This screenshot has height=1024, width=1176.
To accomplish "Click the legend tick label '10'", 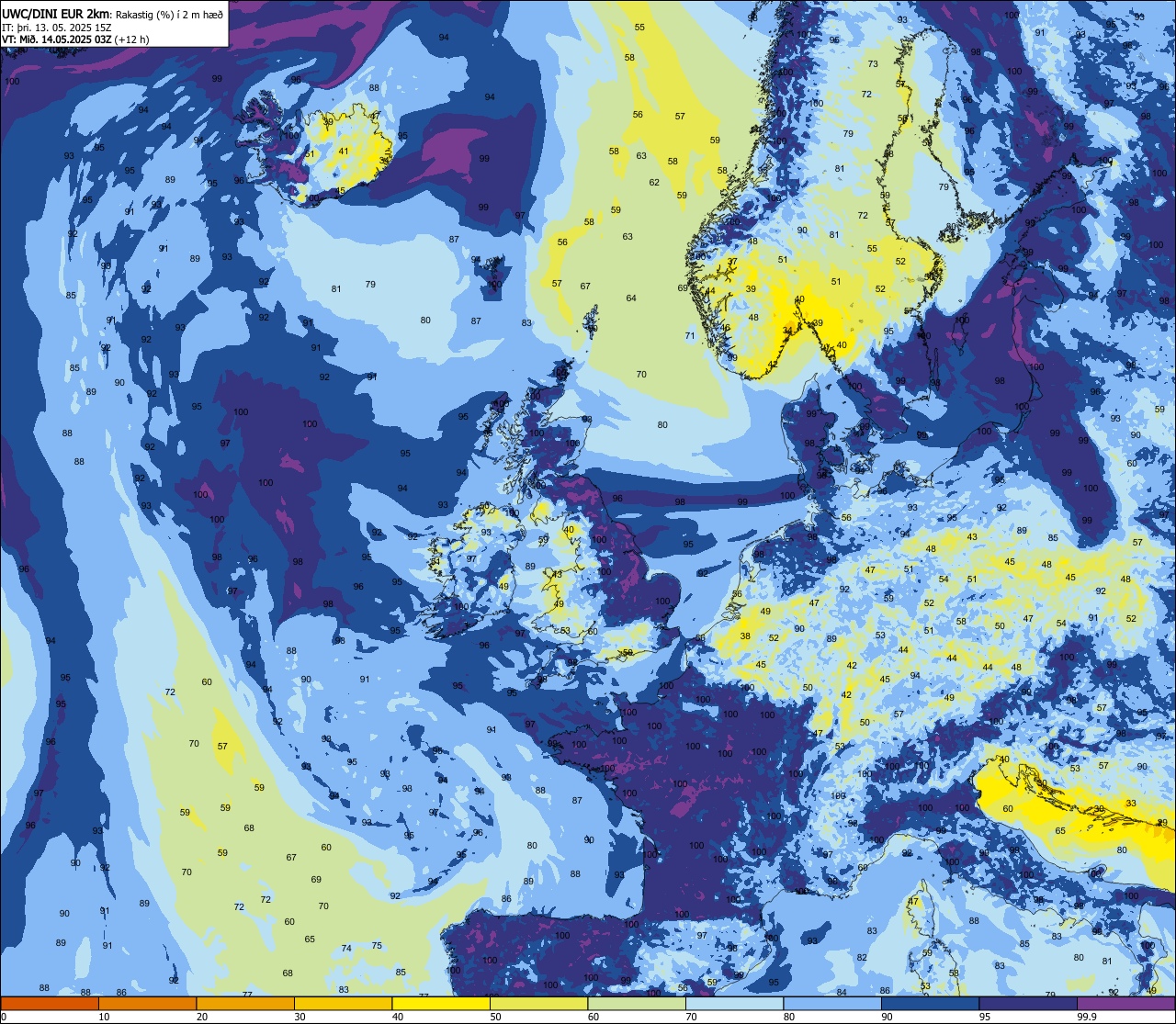I will pos(105,1017).
